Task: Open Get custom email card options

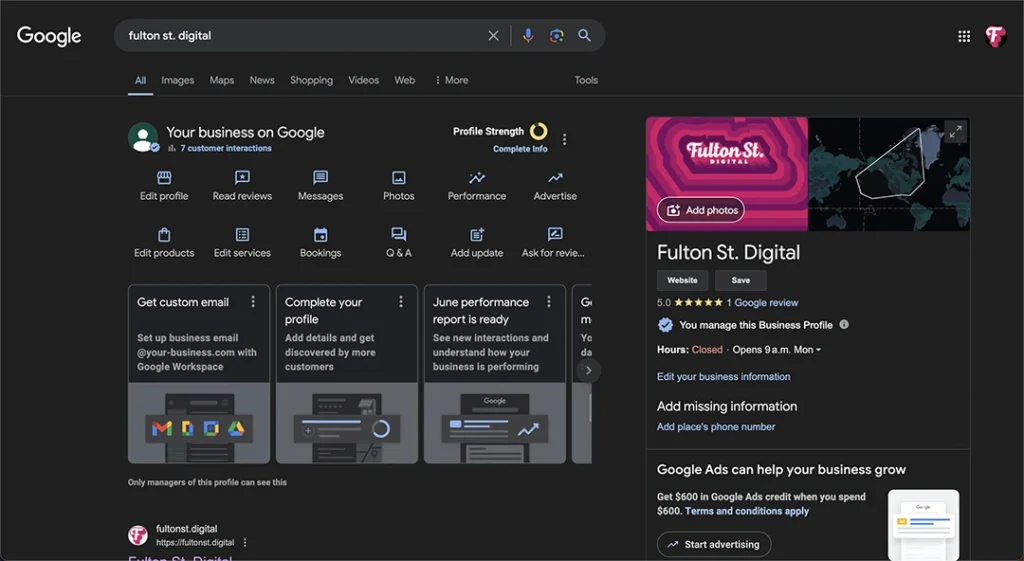Action: (253, 302)
